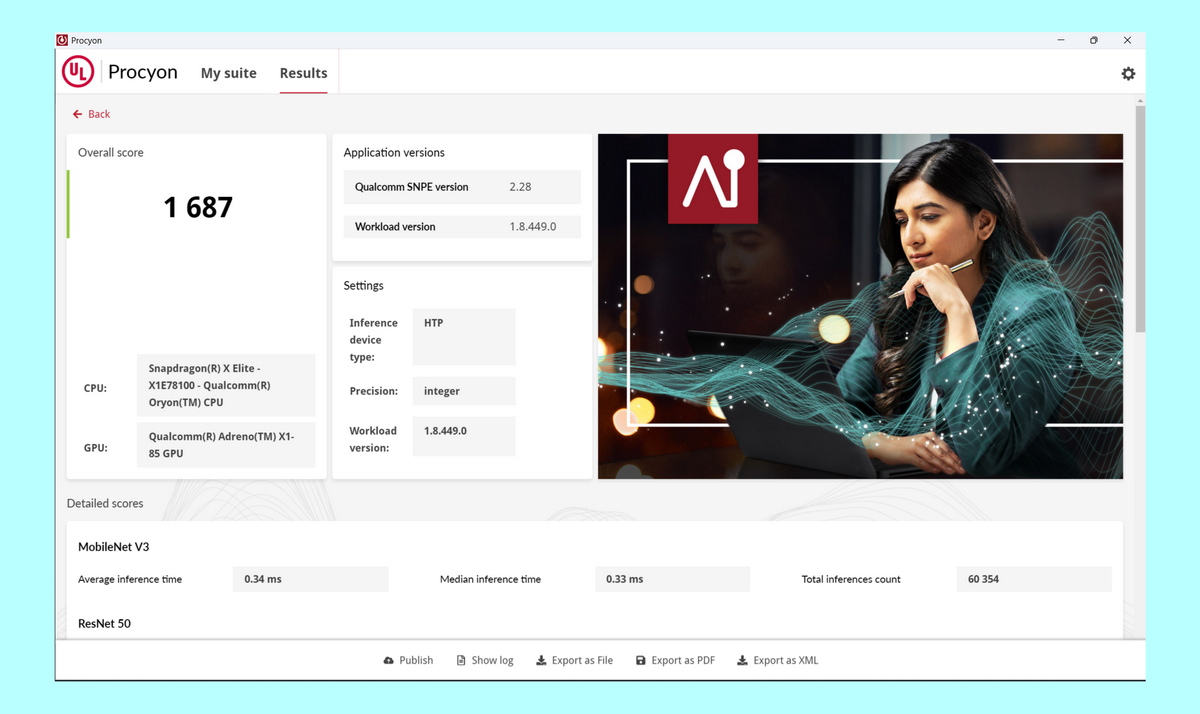The width and height of the screenshot is (1200, 714).
Task: Click the Settings heading
Action: point(363,286)
